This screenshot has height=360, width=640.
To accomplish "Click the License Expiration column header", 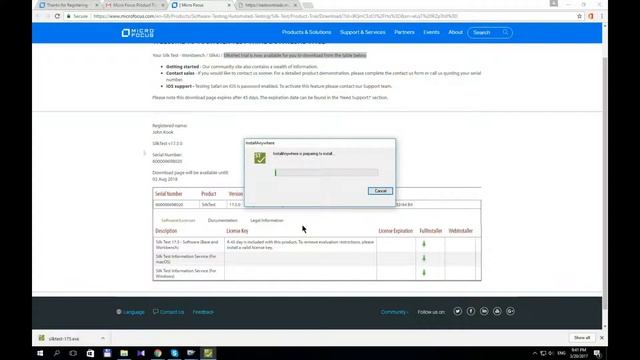I will [396, 231].
